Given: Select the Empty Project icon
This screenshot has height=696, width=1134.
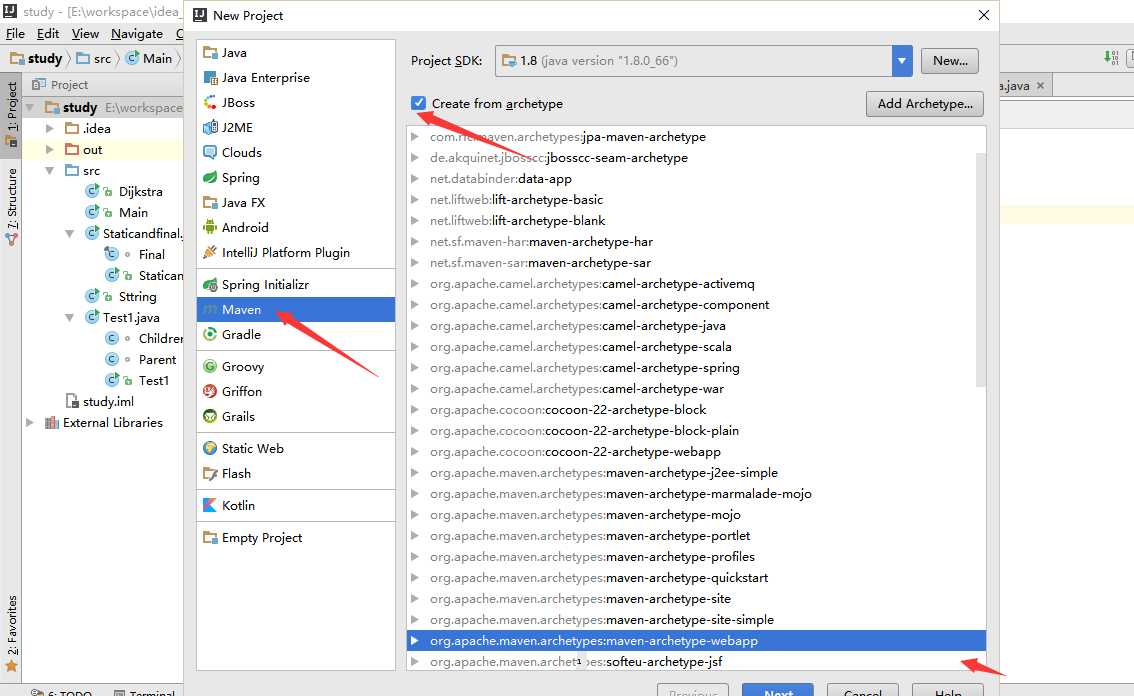Looking at the screenshot, I should click(210, 538).
